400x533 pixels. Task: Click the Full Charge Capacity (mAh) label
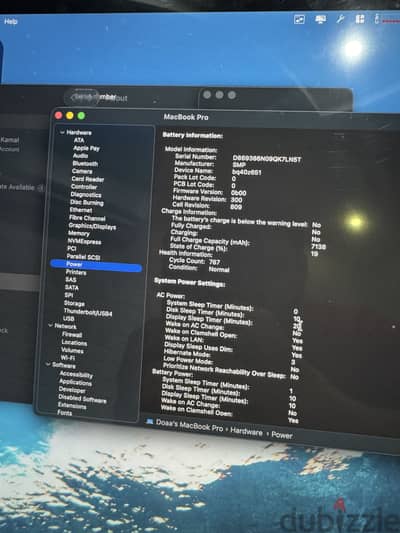[x=210, y=241]
